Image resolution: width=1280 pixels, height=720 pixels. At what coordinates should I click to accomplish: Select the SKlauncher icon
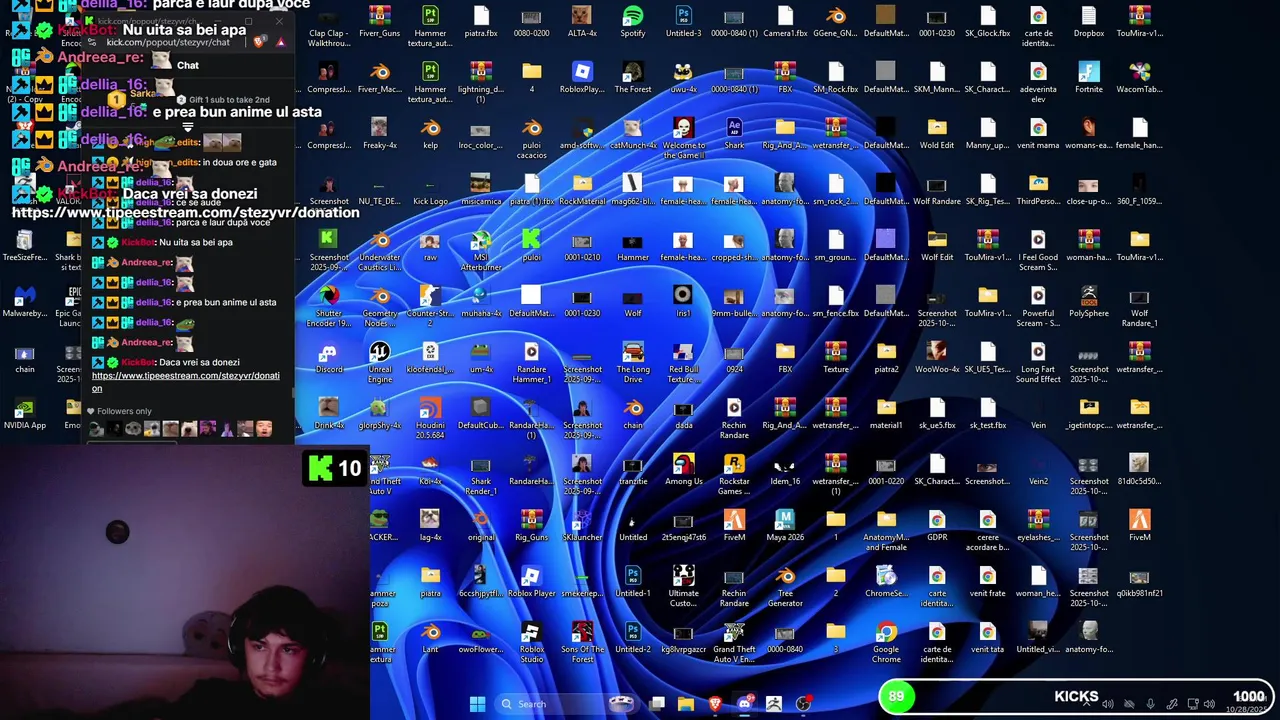coord(582,526)
